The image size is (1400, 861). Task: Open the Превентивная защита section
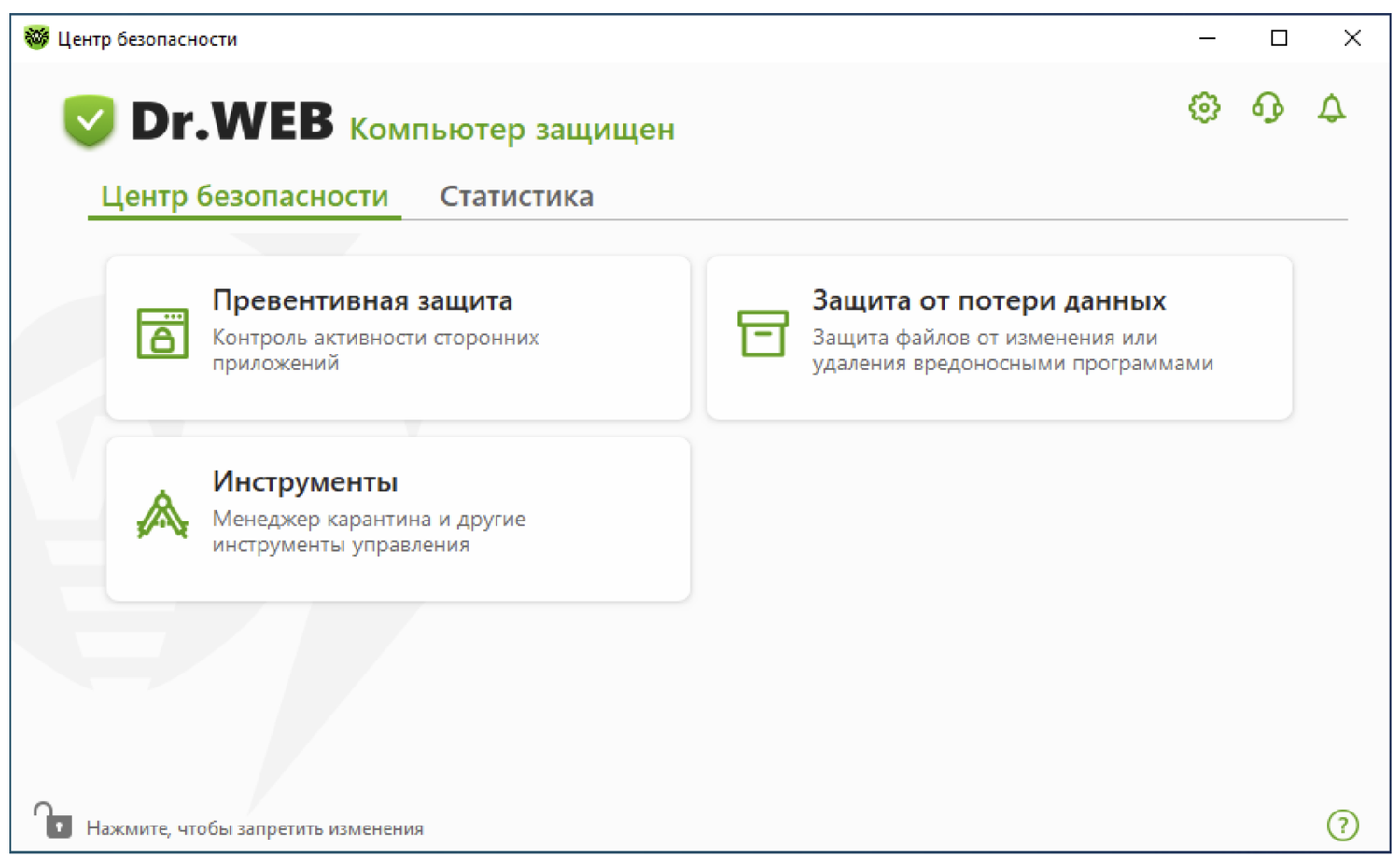click(399, 338)
